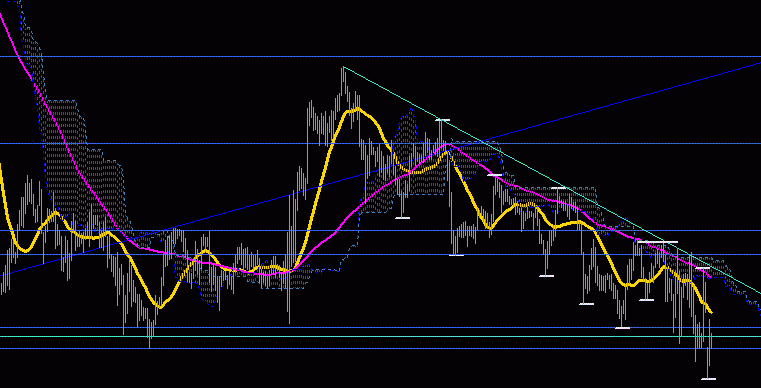
Task: Select the lowest white marker at bottom right
Action: [709, 378]
